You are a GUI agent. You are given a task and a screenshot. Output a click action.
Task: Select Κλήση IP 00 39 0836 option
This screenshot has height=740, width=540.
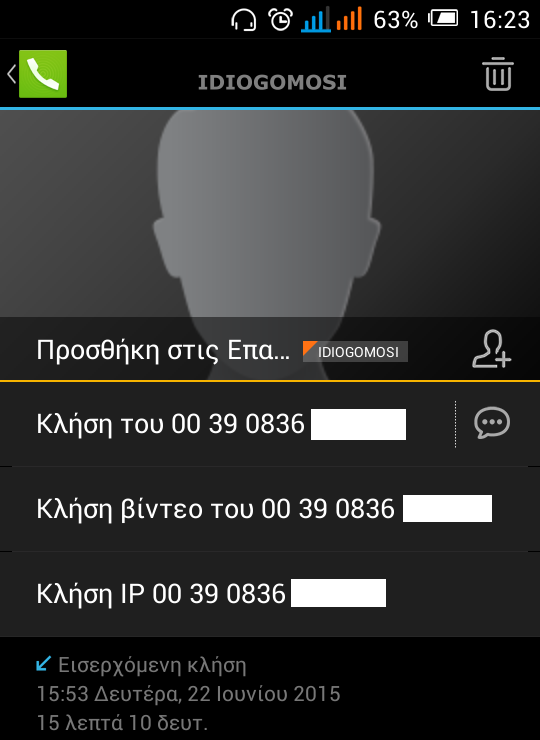tap(270, 594)
